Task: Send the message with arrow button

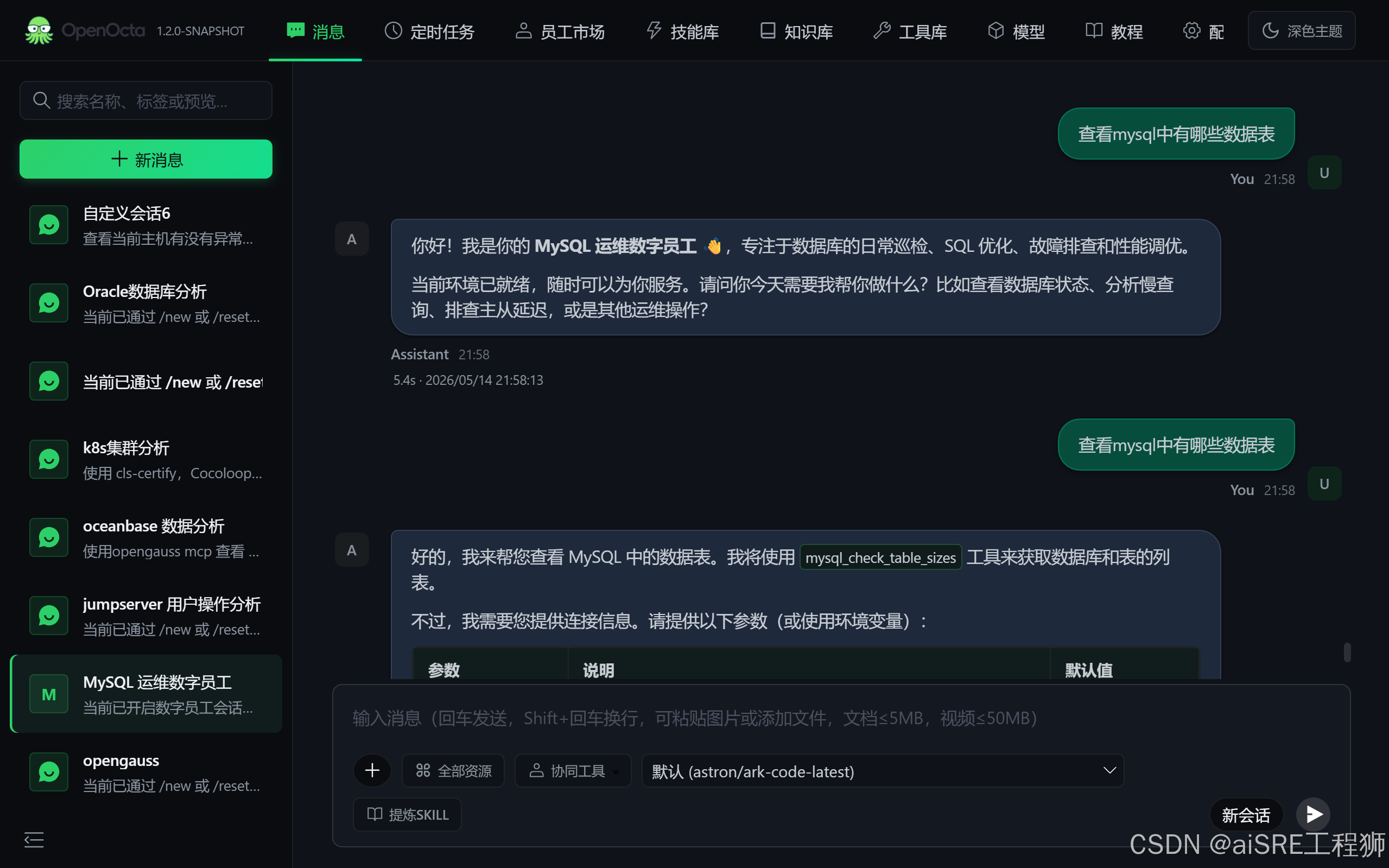Action: click(1313, 814)
